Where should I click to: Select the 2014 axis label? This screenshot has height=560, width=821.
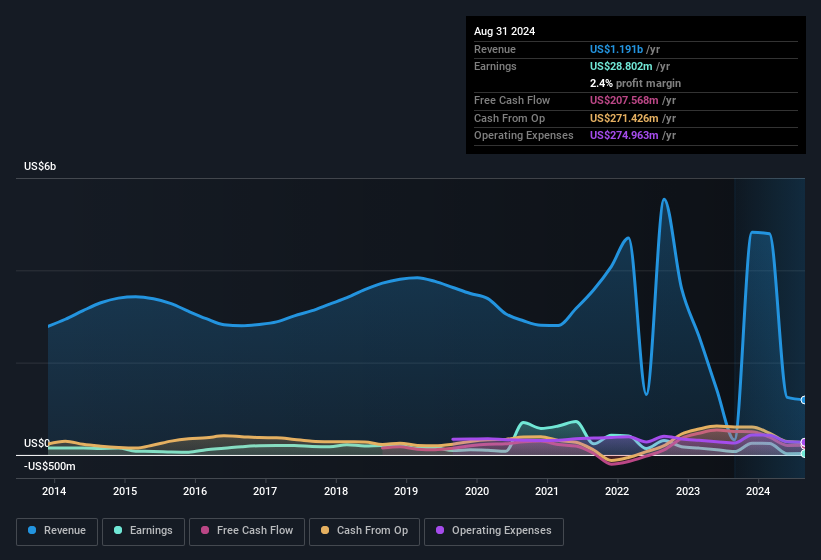(x=54, y=491)
